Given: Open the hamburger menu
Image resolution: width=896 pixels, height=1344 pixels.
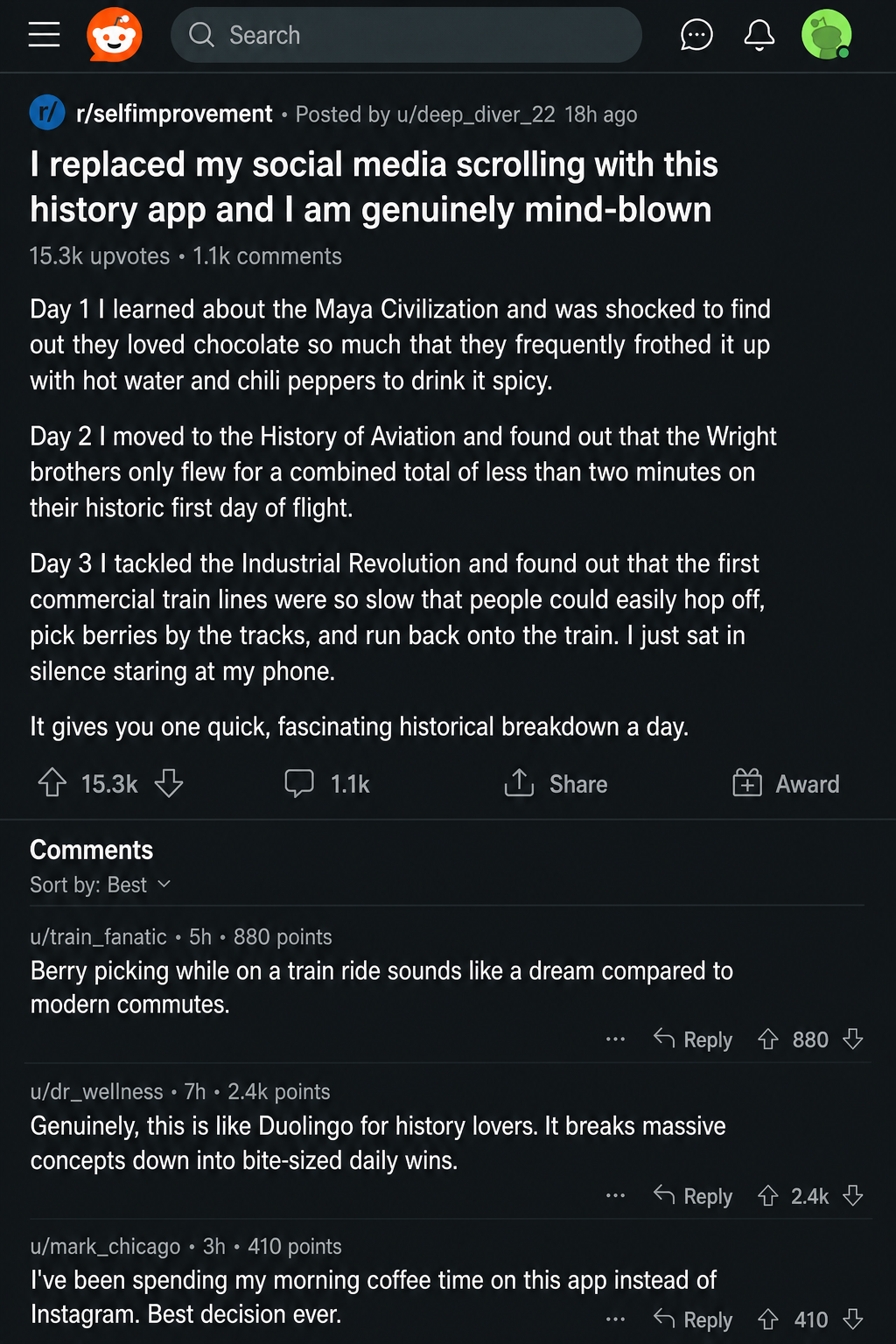Looking at the screenshot, I should (44, 35).
